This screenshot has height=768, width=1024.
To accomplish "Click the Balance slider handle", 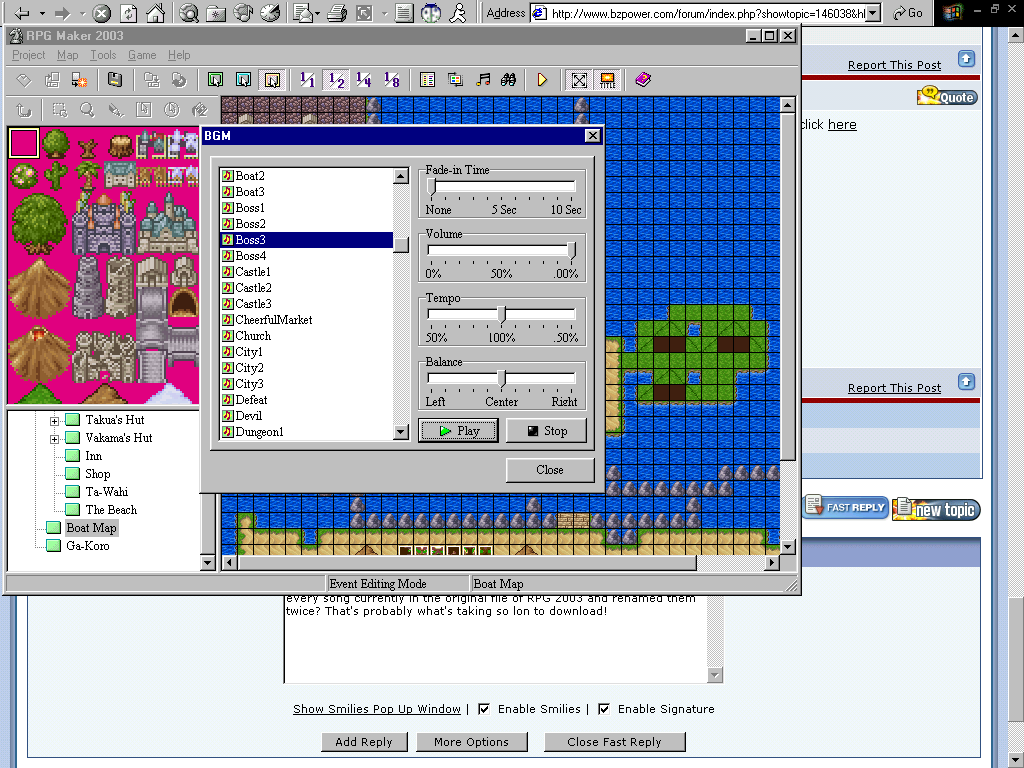I will [x=502, y=378].
